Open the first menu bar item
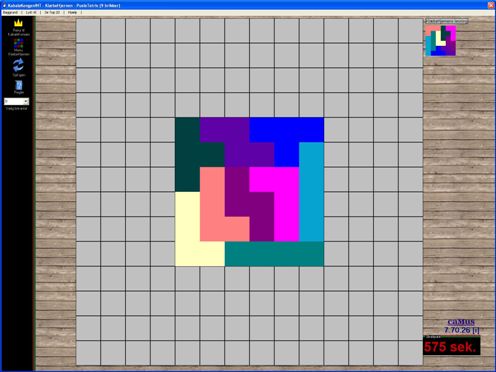The height and width of the screenshot is (372, 496). click(x=10, y=12)
